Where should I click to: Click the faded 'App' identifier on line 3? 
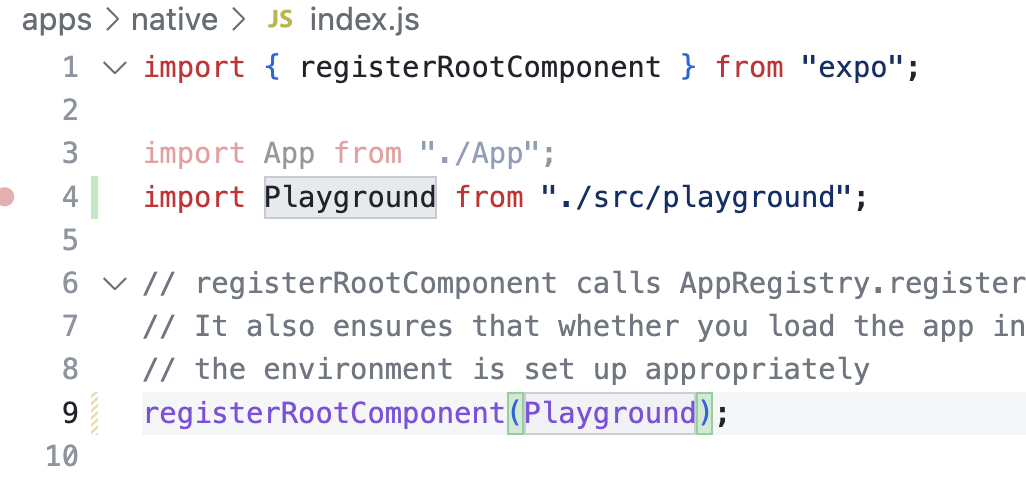pyautogui.click(x=289, y=154)
